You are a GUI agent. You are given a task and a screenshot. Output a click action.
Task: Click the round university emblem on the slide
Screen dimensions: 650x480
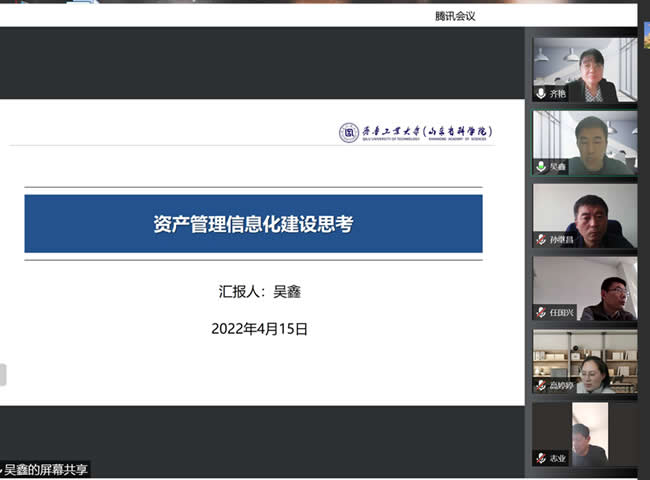pyautogui.click(x=348, y=132)
